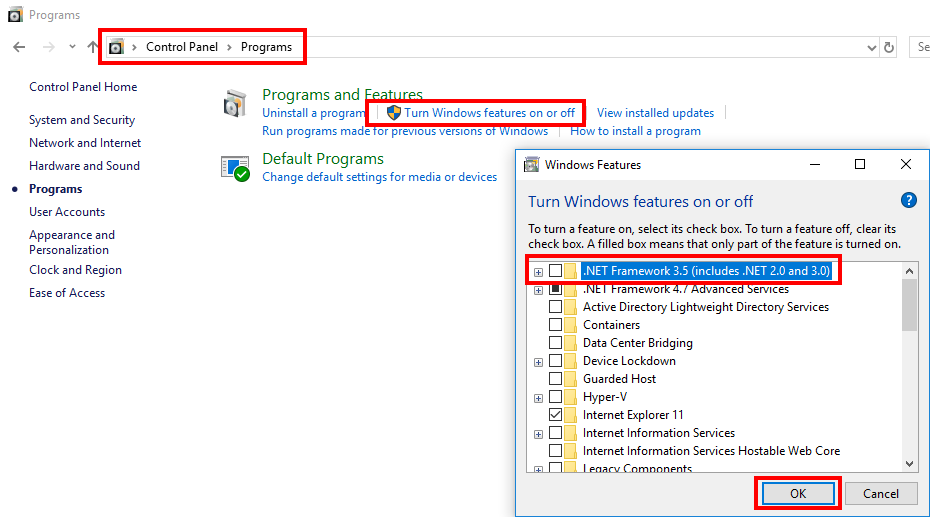Expand the Hyper-V tree node
Screen dimensions: 930x517
[x=538, y=398]
